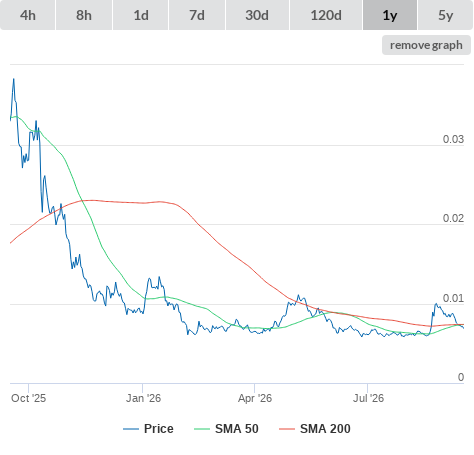Viewport: 474px width, 455px height.
Task: Click the remove graph button
Action: pos(426,45)
